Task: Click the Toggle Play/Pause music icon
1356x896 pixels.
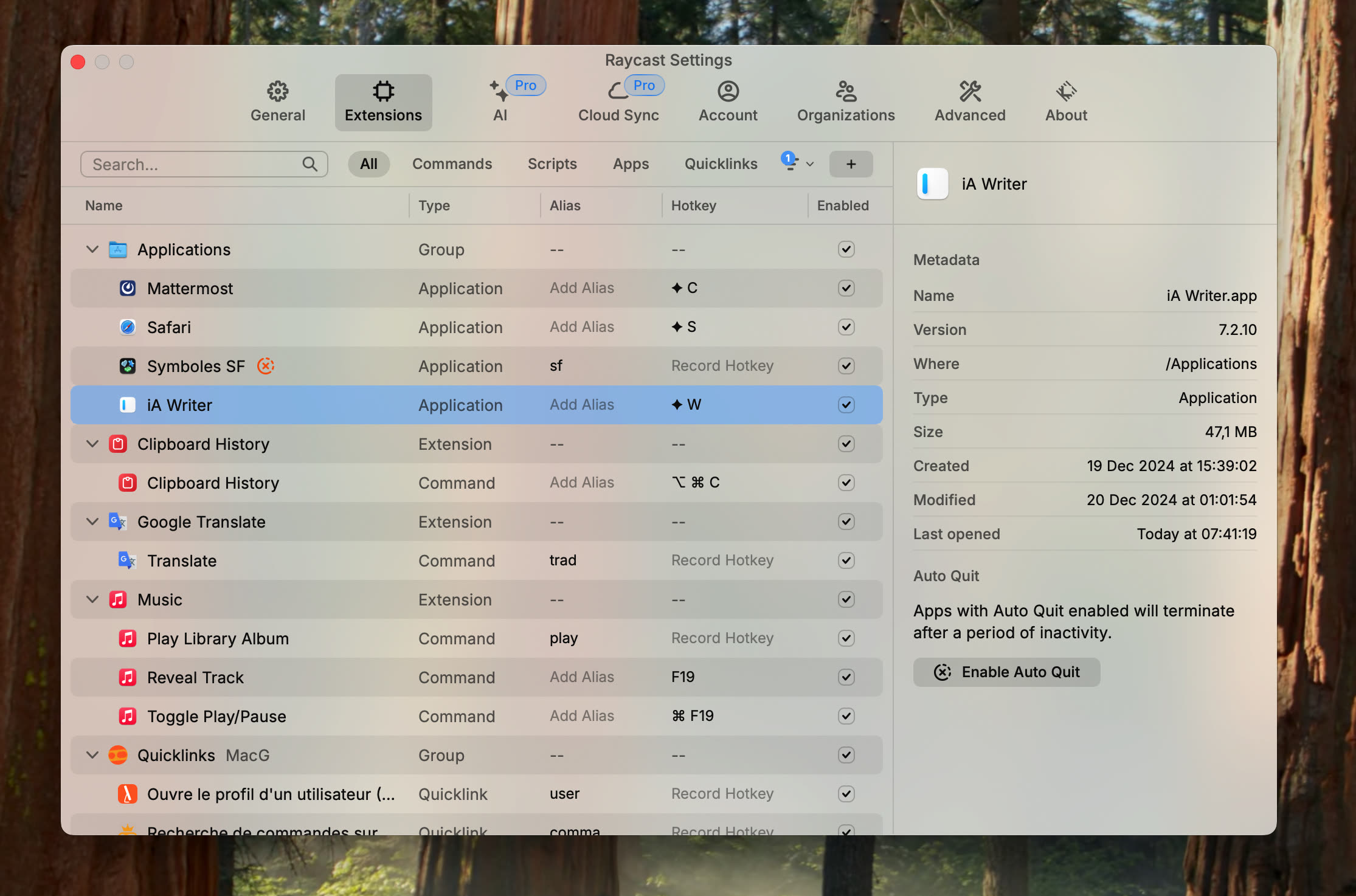Action: [x=127, y=716]
